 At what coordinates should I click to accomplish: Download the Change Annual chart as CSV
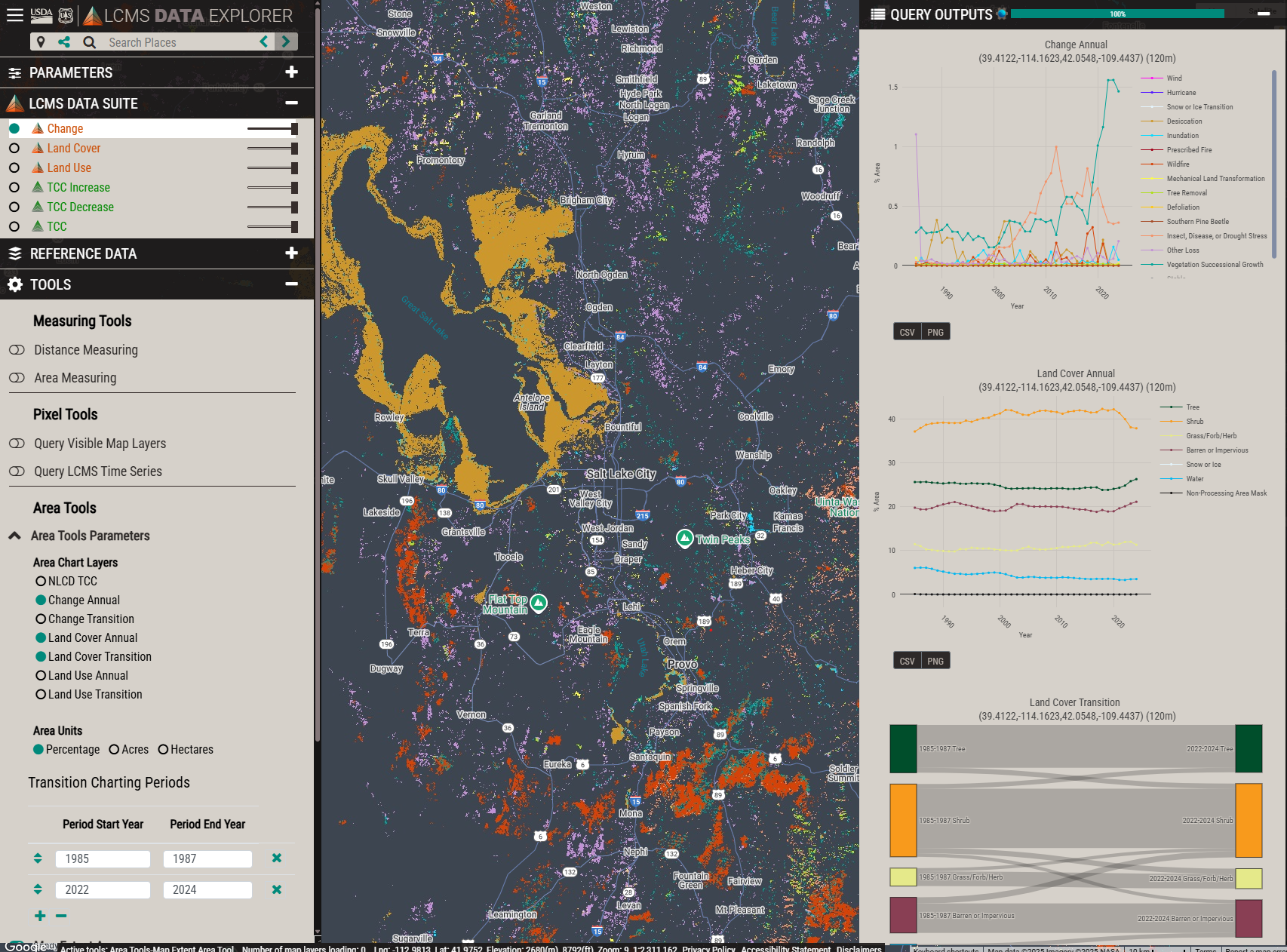pyautogui.click(x=907, y=331)
